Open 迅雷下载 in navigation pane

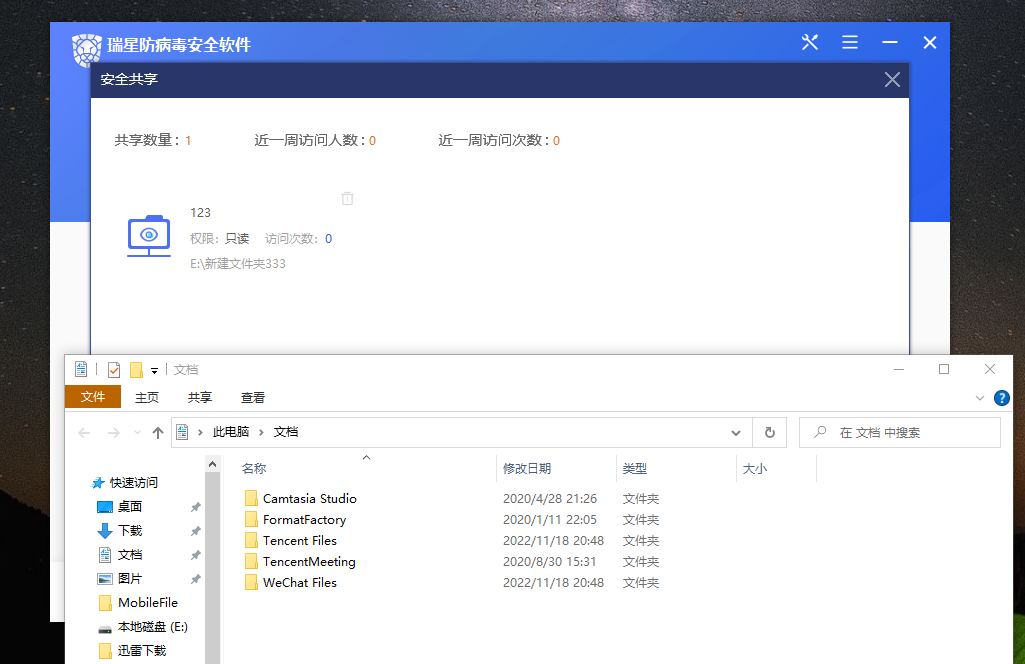point(141,650)
